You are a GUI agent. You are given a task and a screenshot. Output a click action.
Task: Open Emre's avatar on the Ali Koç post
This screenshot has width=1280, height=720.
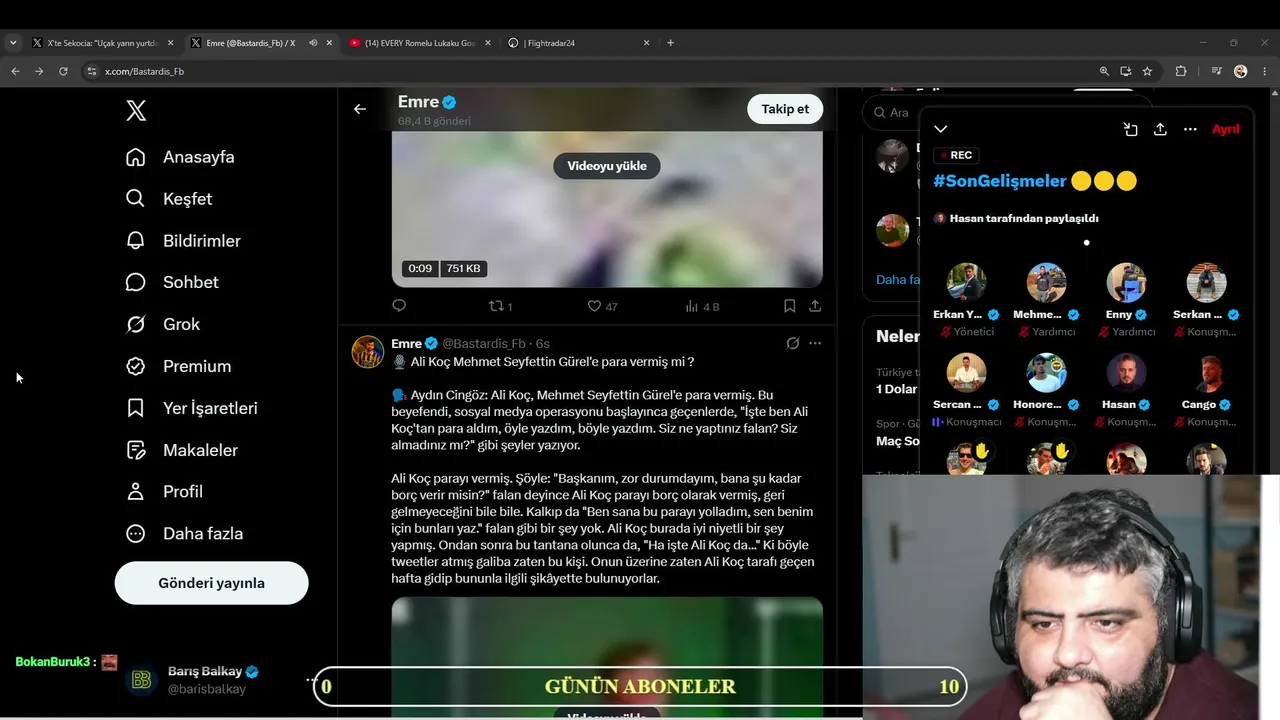(368, 352)
